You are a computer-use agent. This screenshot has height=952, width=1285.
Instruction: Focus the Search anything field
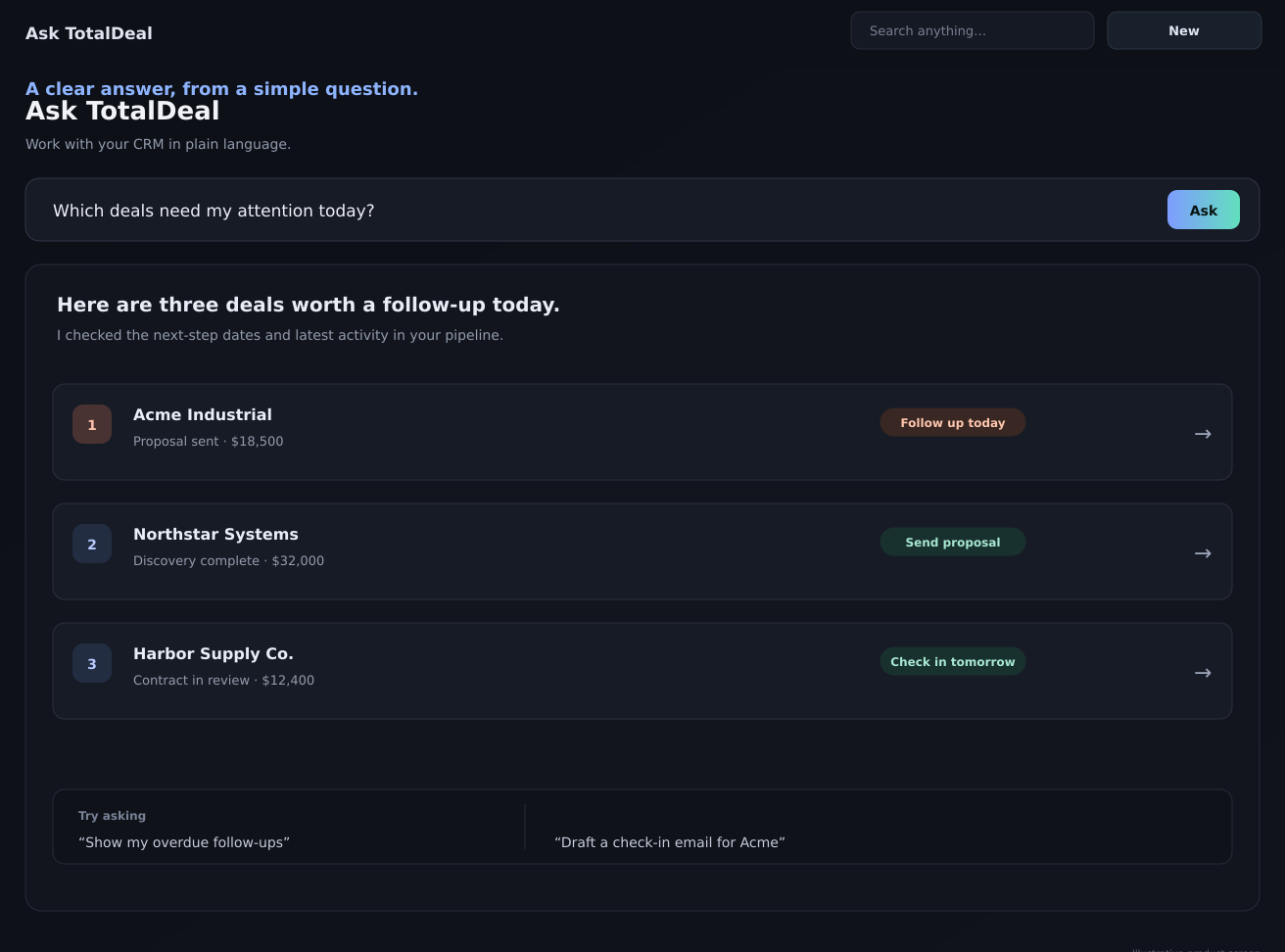point(973,30)
